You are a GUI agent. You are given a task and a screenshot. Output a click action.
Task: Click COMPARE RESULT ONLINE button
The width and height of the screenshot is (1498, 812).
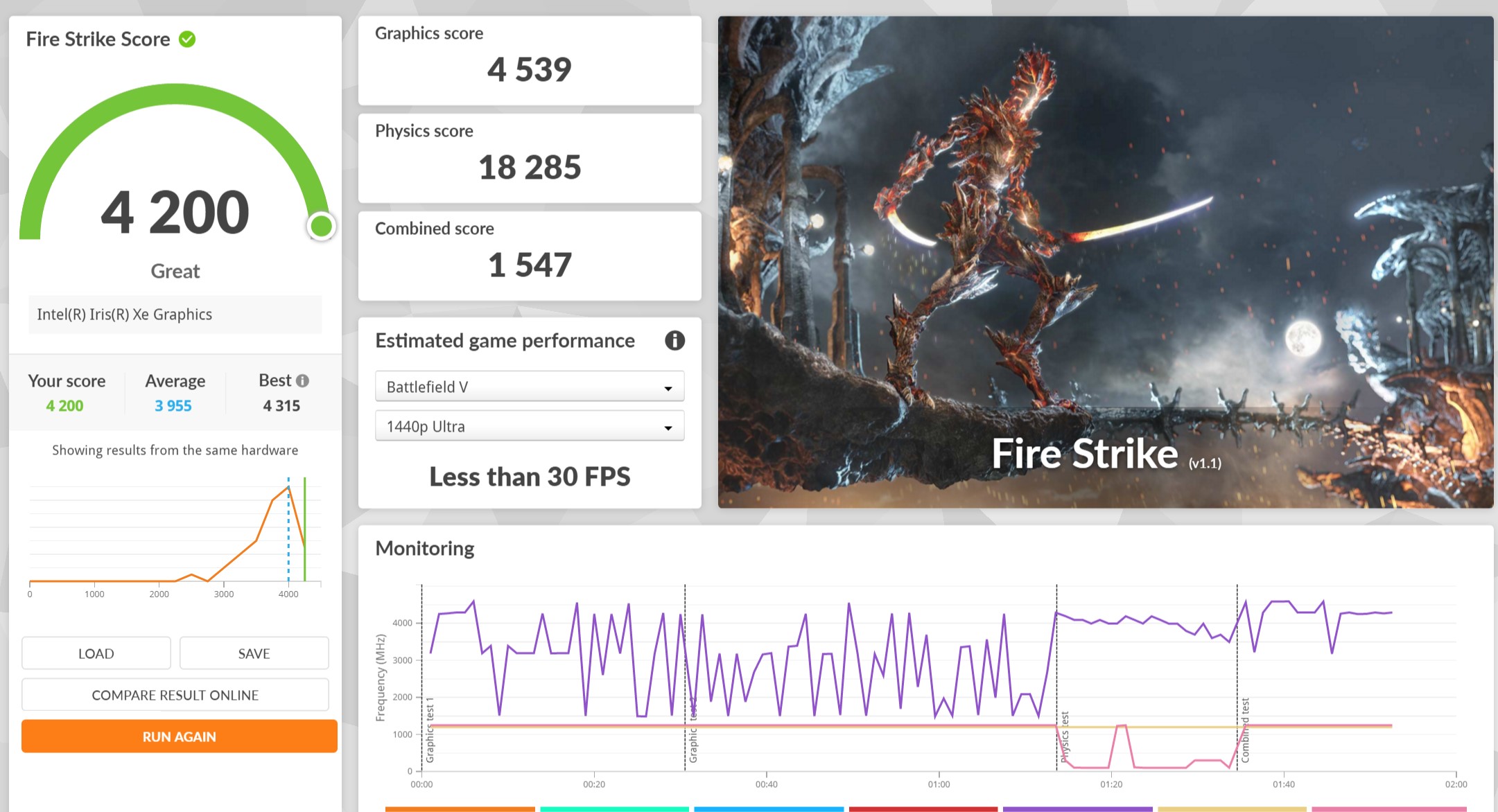pyautogui.click(x=175, y=695)
